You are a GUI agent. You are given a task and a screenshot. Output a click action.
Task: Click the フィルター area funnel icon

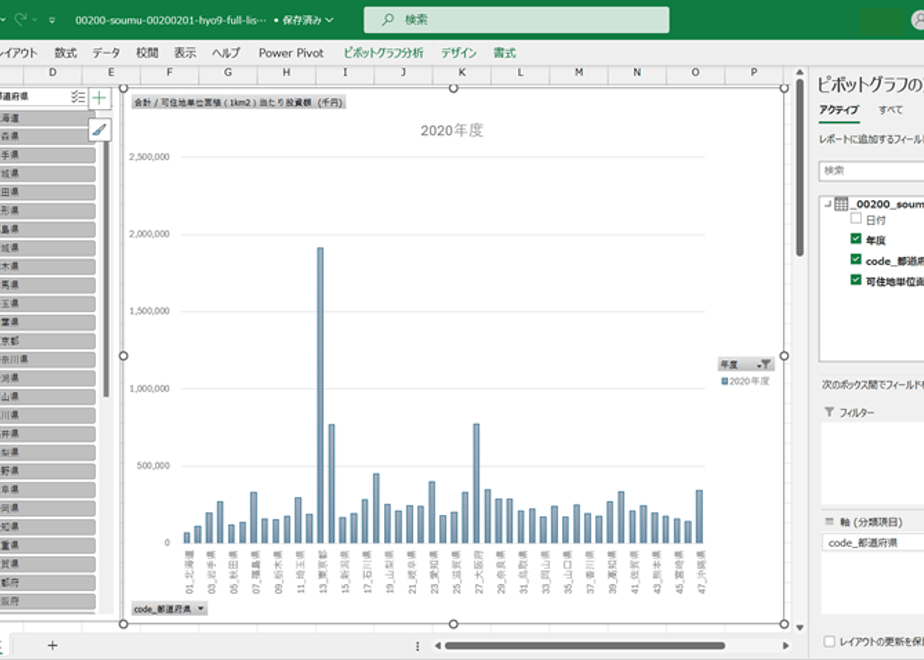click(x=829, y=412)
